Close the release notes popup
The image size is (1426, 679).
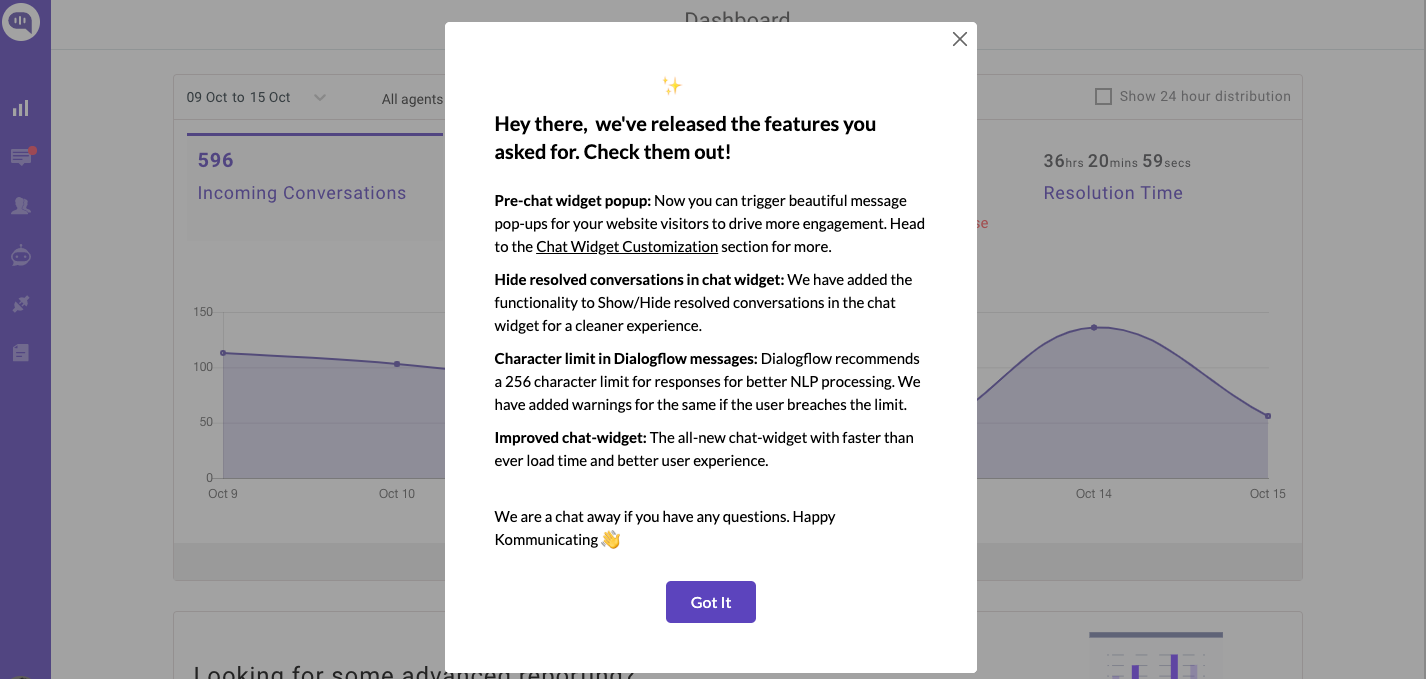(959, 40)
